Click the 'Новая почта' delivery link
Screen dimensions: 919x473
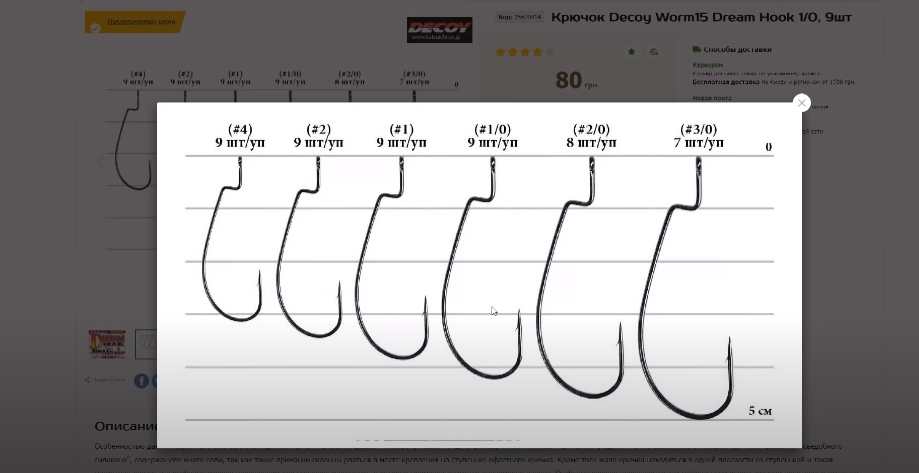click(x=712, y=98)
